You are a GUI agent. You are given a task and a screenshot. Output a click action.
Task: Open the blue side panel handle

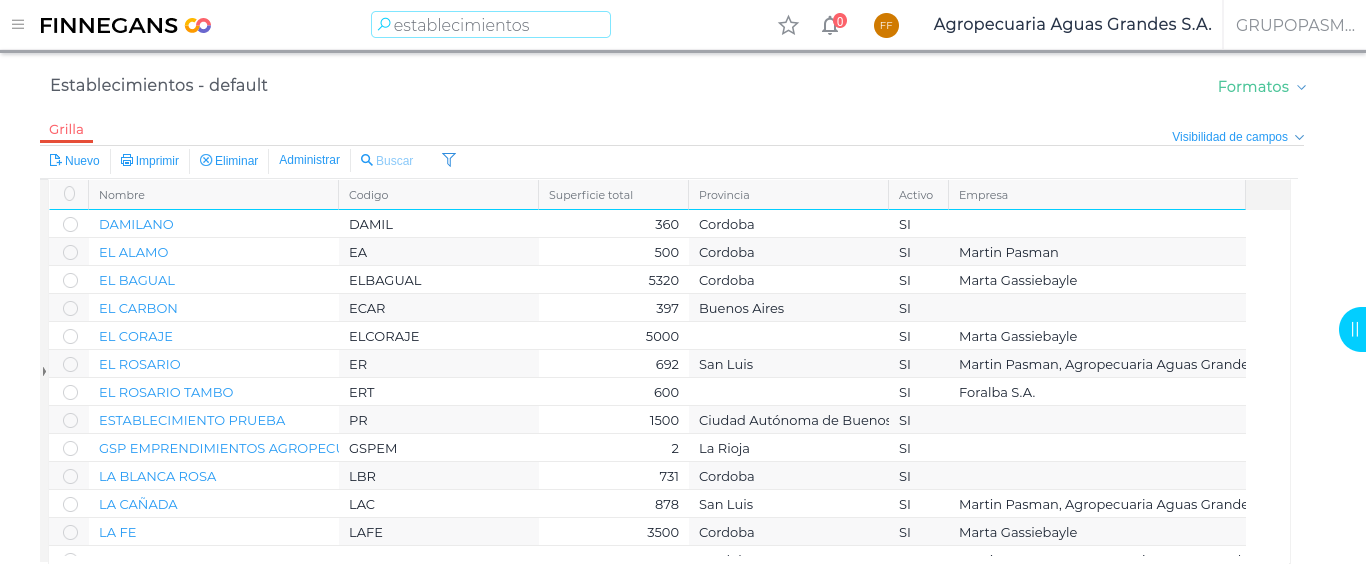pos(1353,329)
